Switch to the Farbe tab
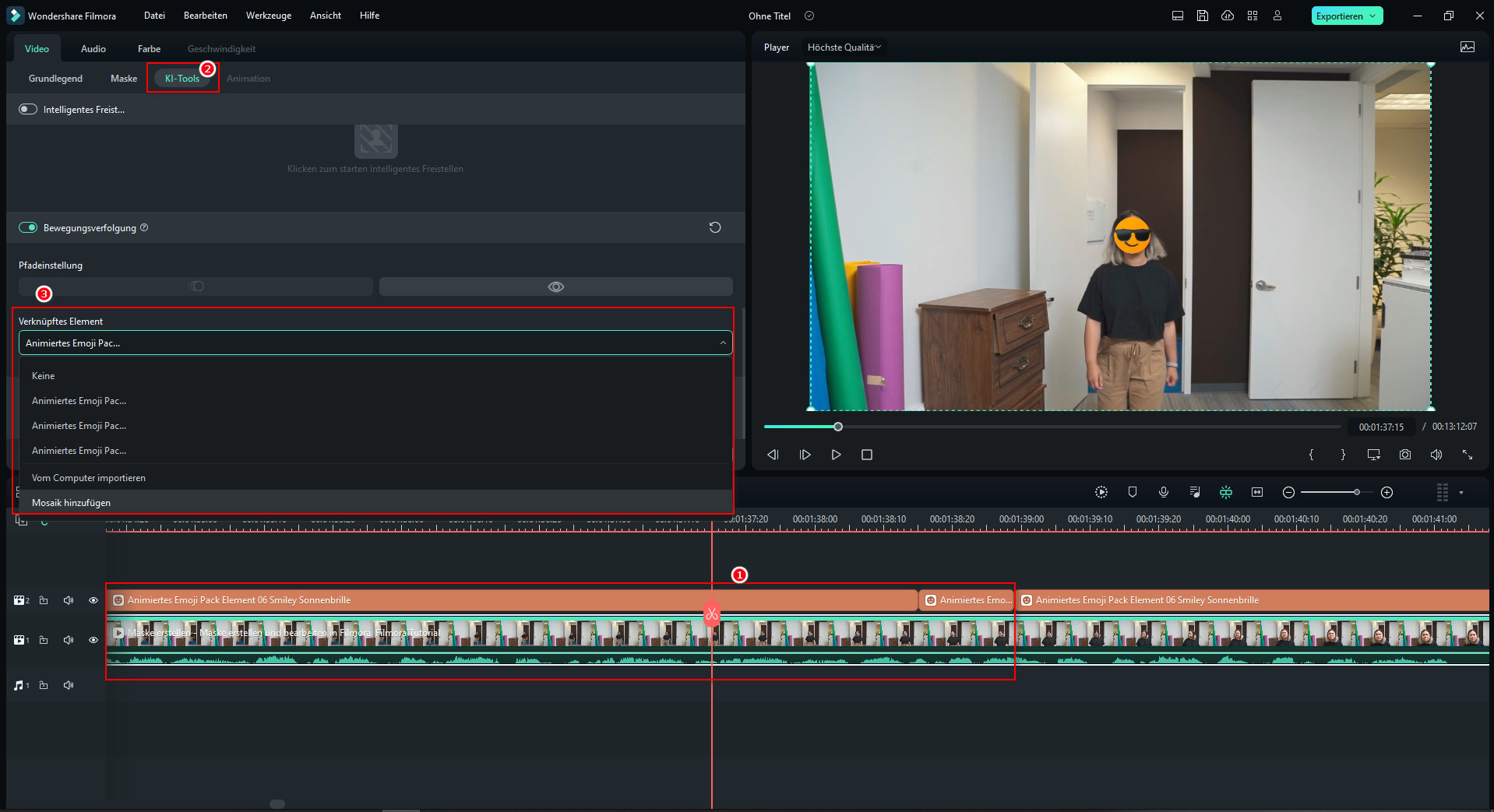The image size is (1494, 812). (x=149, y=49)
